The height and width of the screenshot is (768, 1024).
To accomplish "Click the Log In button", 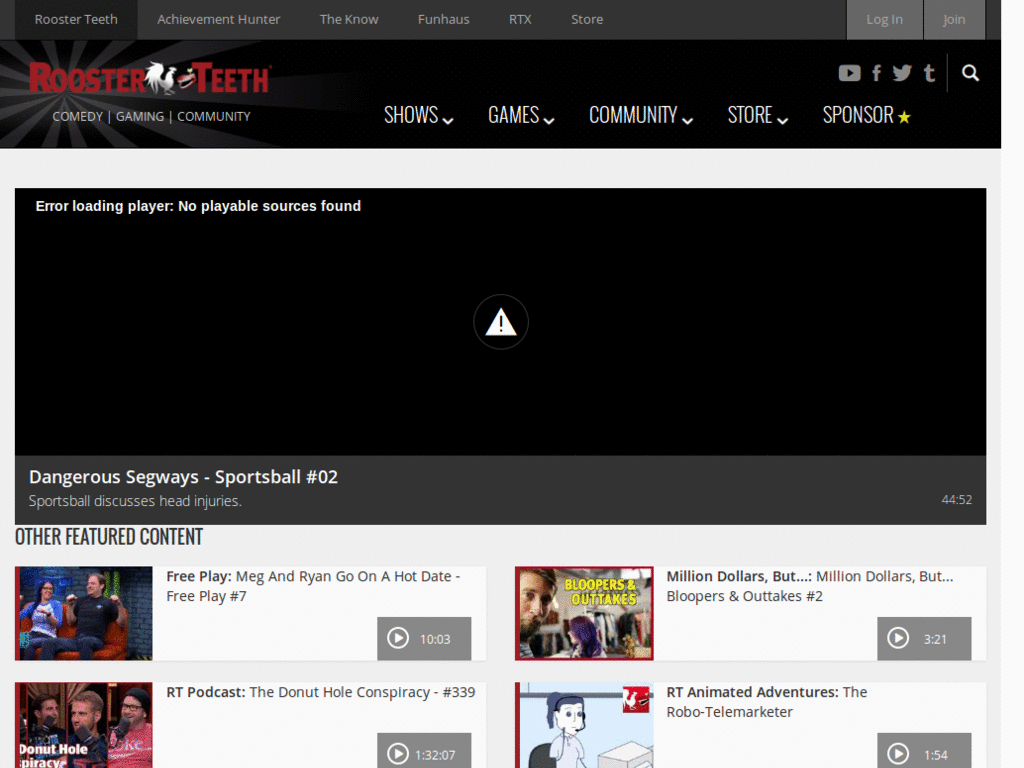I will [x=884, y=20].
